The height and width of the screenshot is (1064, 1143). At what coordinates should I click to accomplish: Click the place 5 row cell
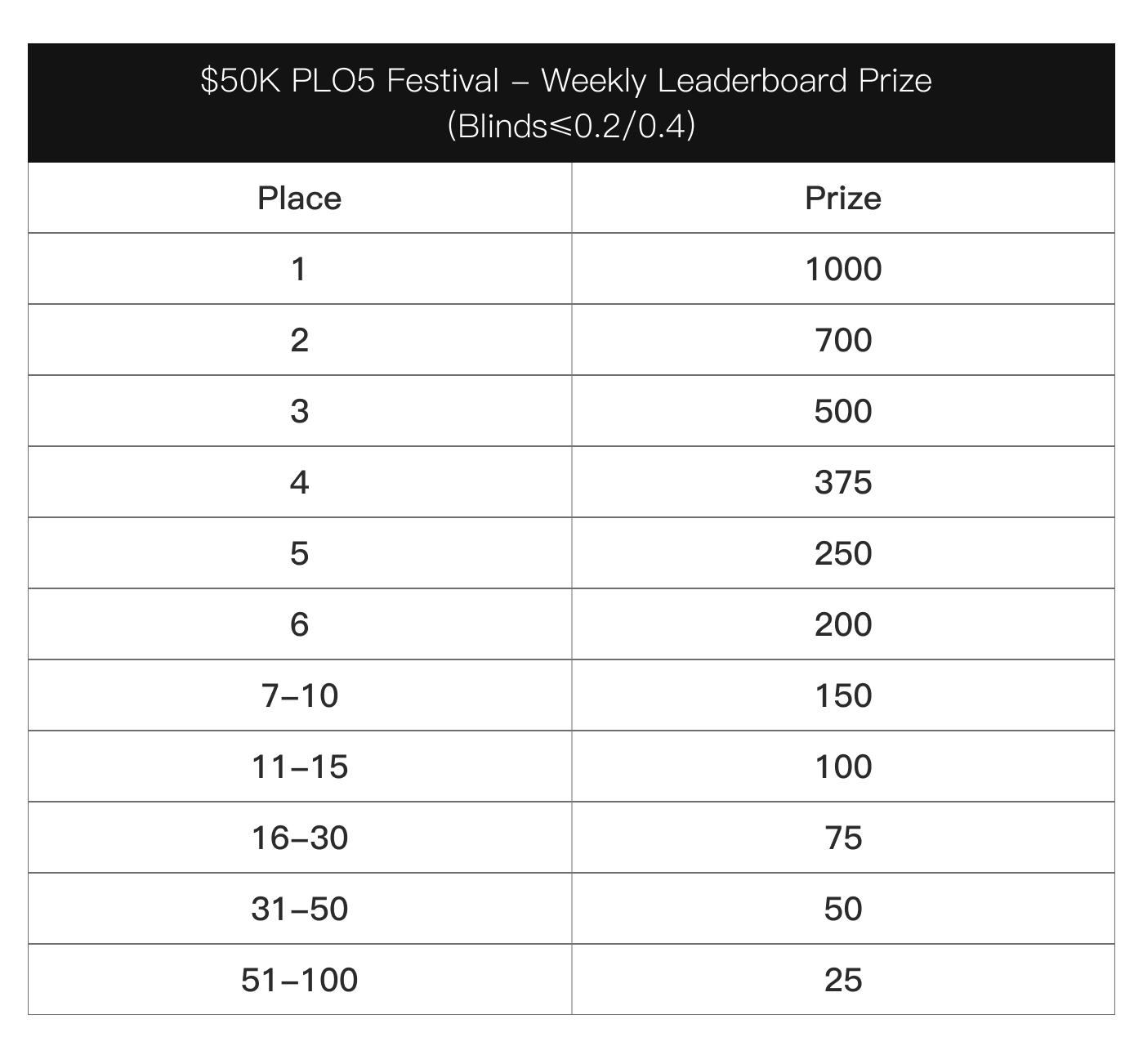[x=300, y=553]
